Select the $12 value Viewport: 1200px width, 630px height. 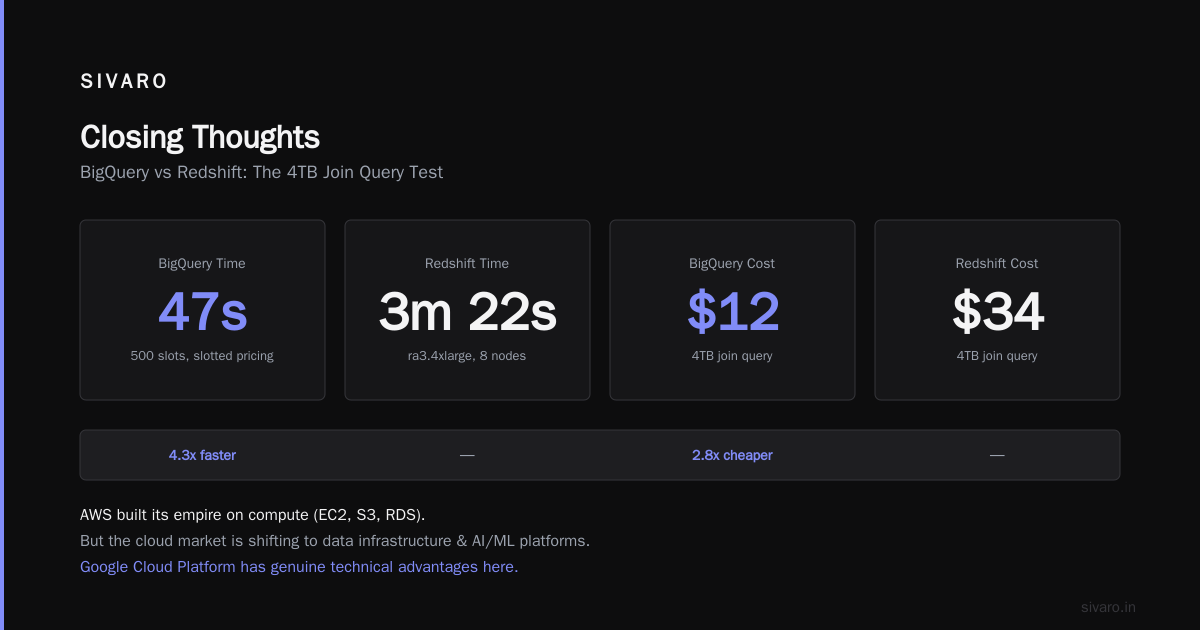[732, 311]
